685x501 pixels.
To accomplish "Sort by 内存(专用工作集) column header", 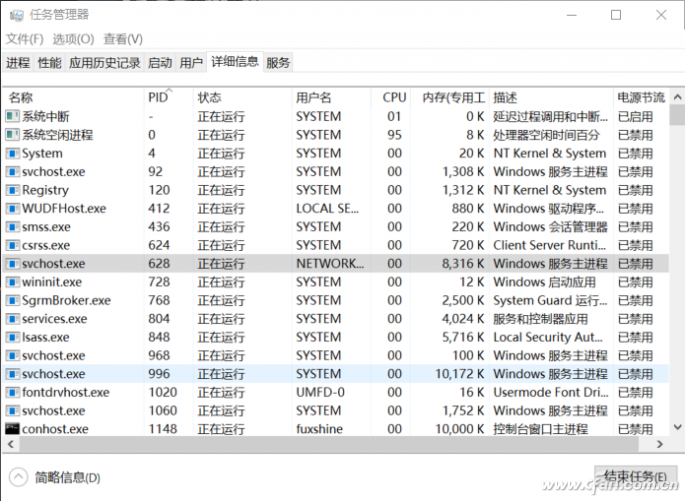I will click(450, 97).
